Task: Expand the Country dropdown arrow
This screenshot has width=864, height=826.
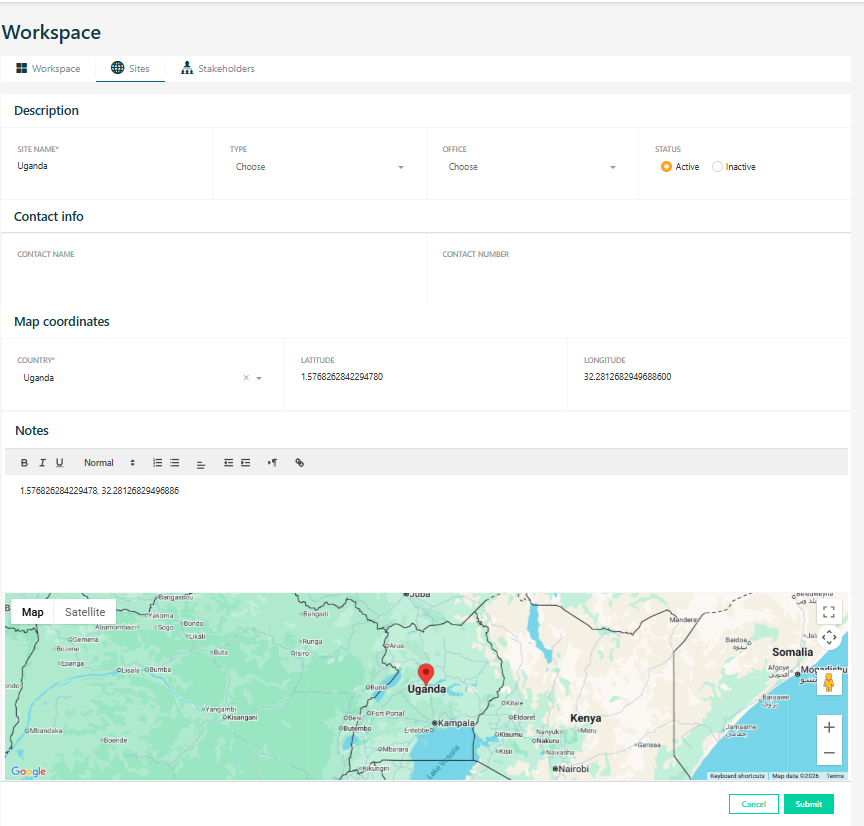Action: click(259, 378)
